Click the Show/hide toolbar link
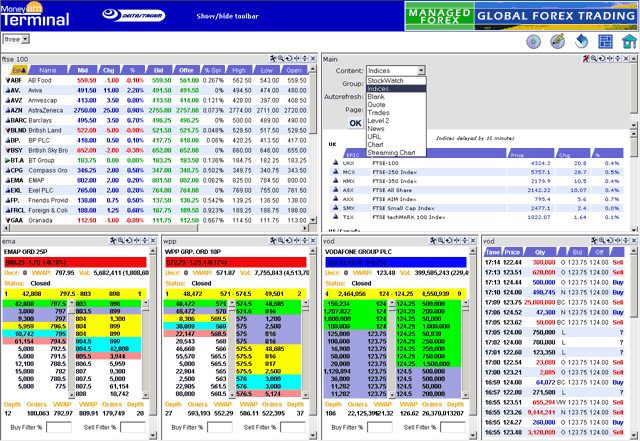This screenshot has height=441, width=640. coord(227,15)
